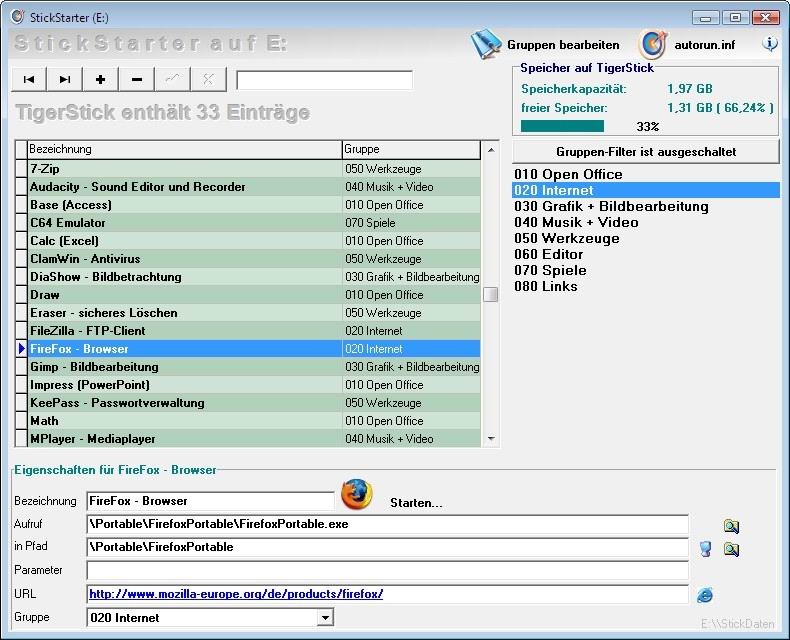Click the Firefox icon beside Starten

(357, 495)
